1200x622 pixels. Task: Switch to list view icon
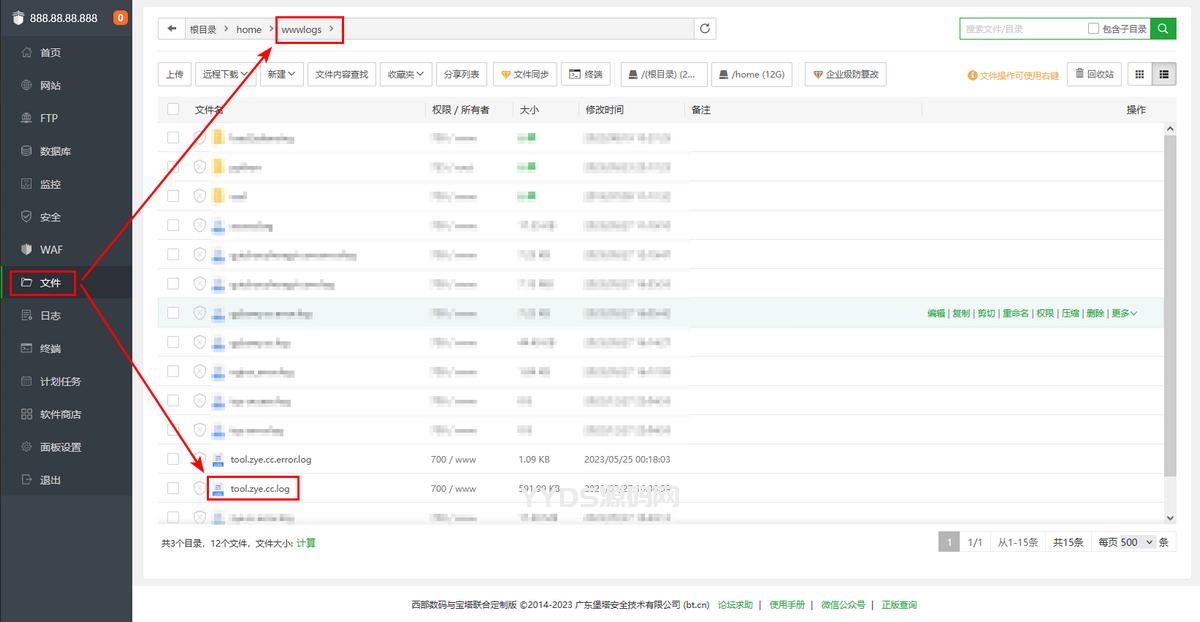[1164, 74]
